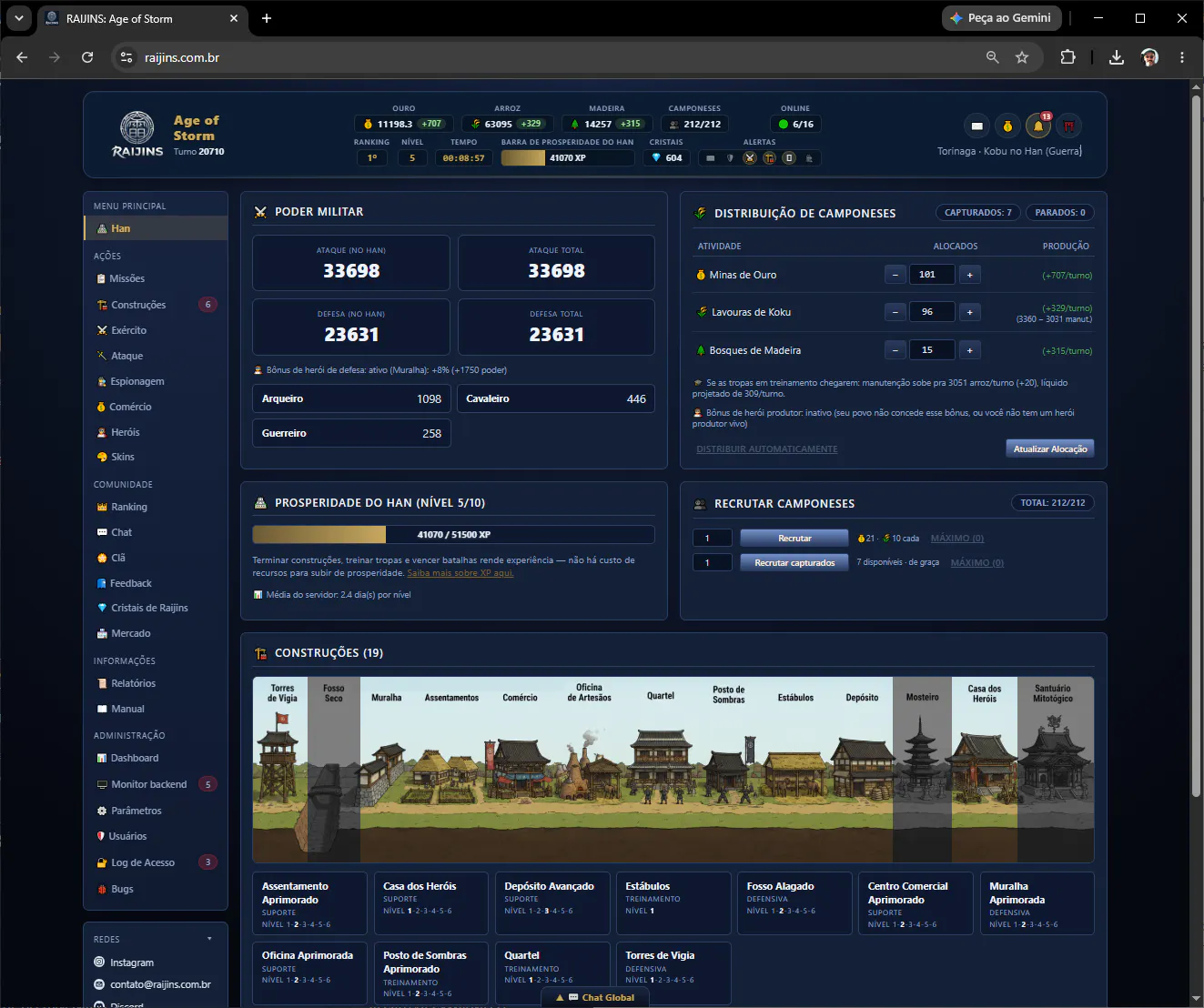Click the gold pouch icon beside envelope

[1007, 126]
